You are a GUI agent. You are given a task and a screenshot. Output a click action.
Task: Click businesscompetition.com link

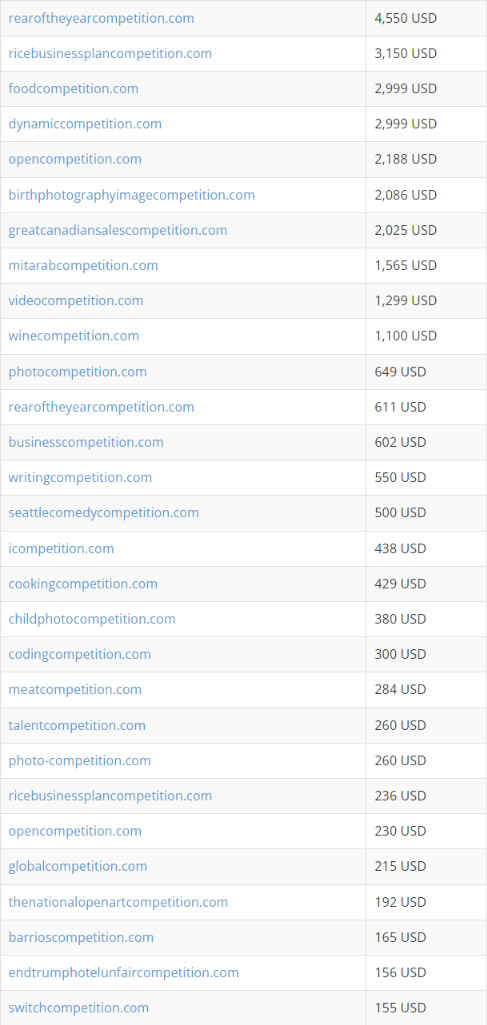[86, 442]
